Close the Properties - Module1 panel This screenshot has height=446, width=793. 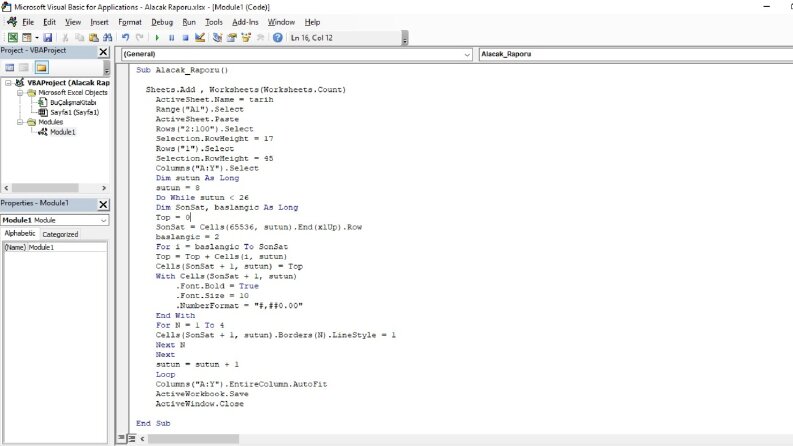(103, 204)
